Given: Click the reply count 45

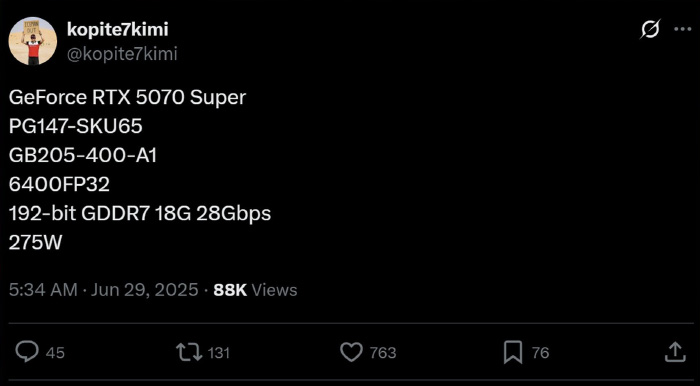Looking at the screenshot, I should click(55, 353).
